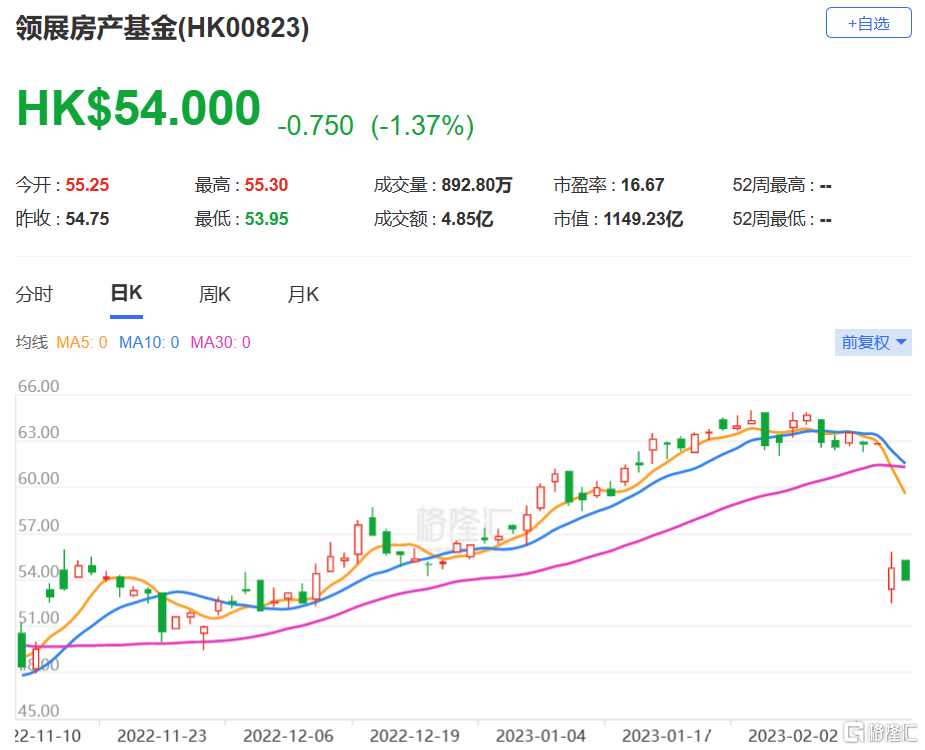Image resolution: width=925 pixels, height=750 pixels.
Task: Click the 成交量 value 892.80万
Action: tap(477, 185)
